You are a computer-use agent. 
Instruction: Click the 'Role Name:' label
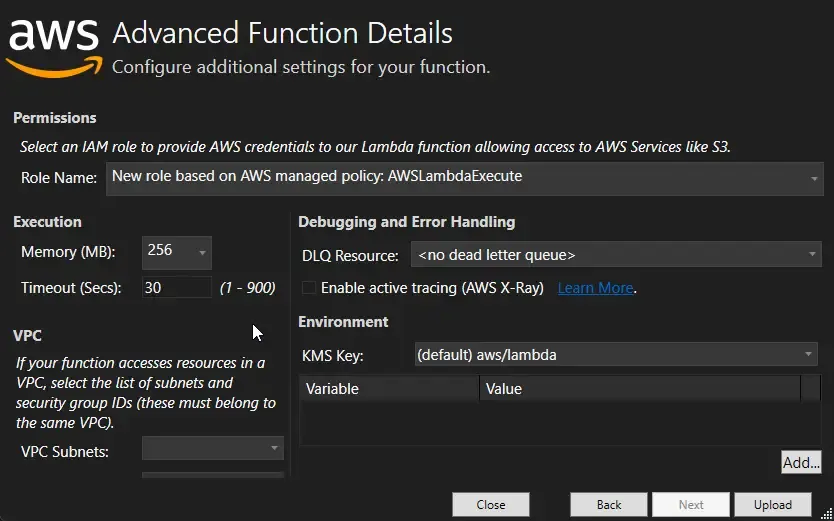click(x=59, y=178)
